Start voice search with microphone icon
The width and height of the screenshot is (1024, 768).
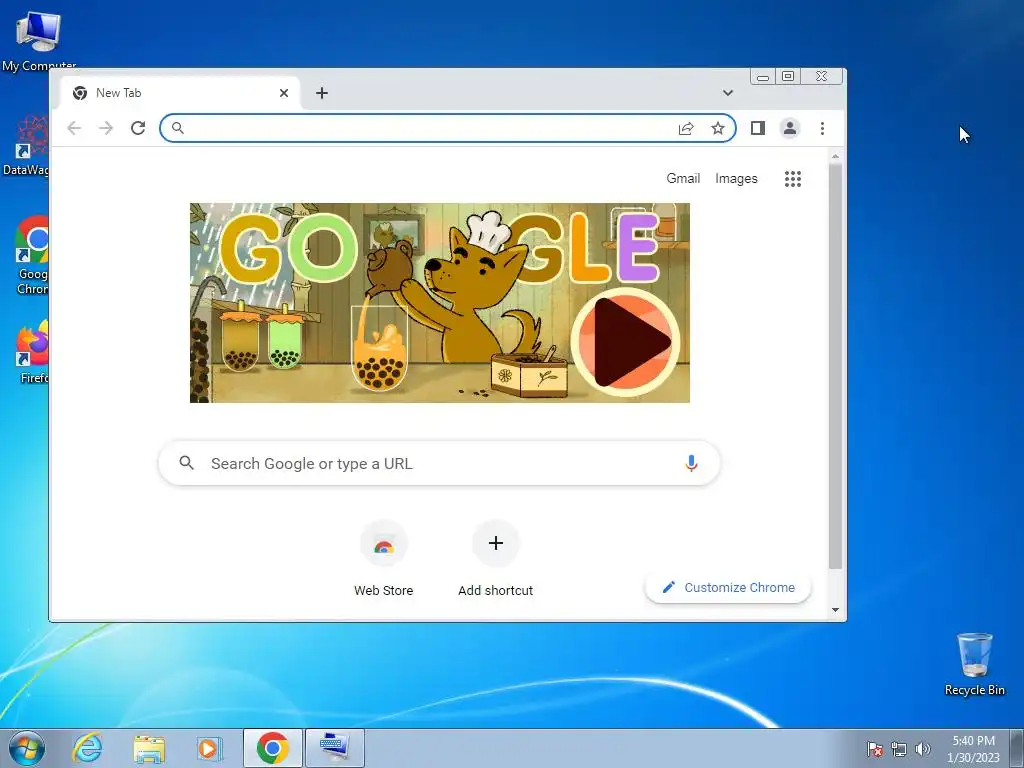(x=691, y=464)
